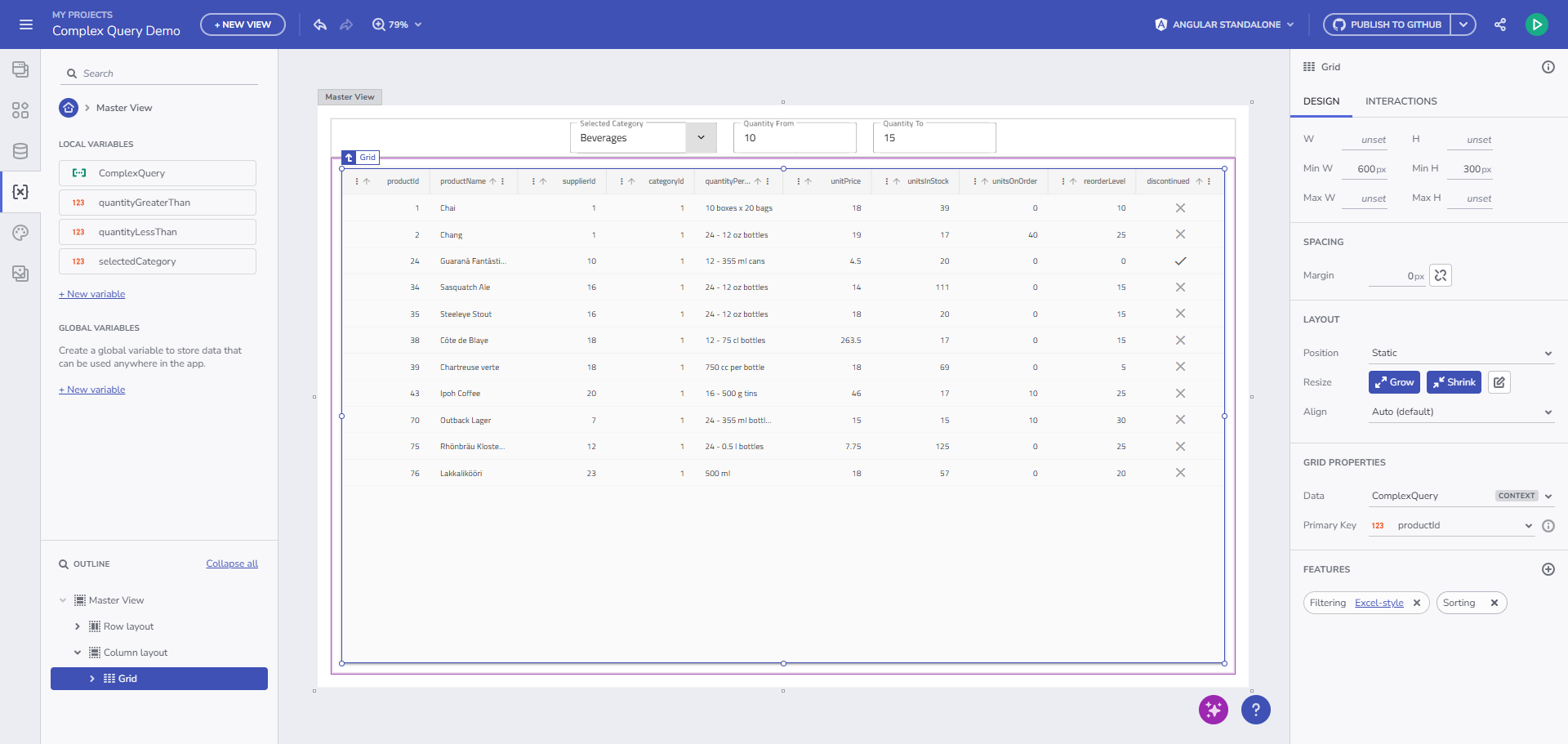
Task: Open the data sources sidebar icon
Action: point(20,151)
